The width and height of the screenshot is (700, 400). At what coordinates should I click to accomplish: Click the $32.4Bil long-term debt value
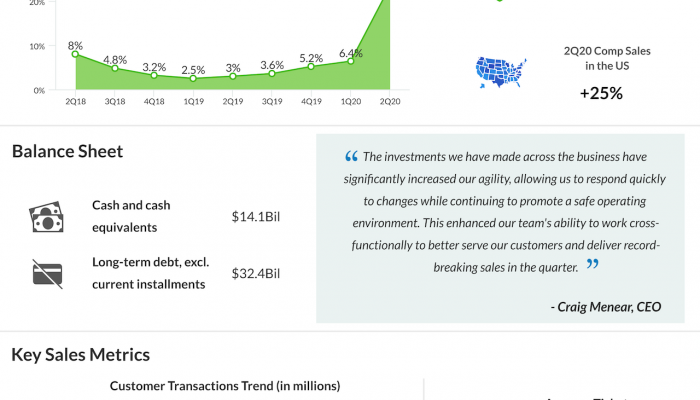click(255, 273)
